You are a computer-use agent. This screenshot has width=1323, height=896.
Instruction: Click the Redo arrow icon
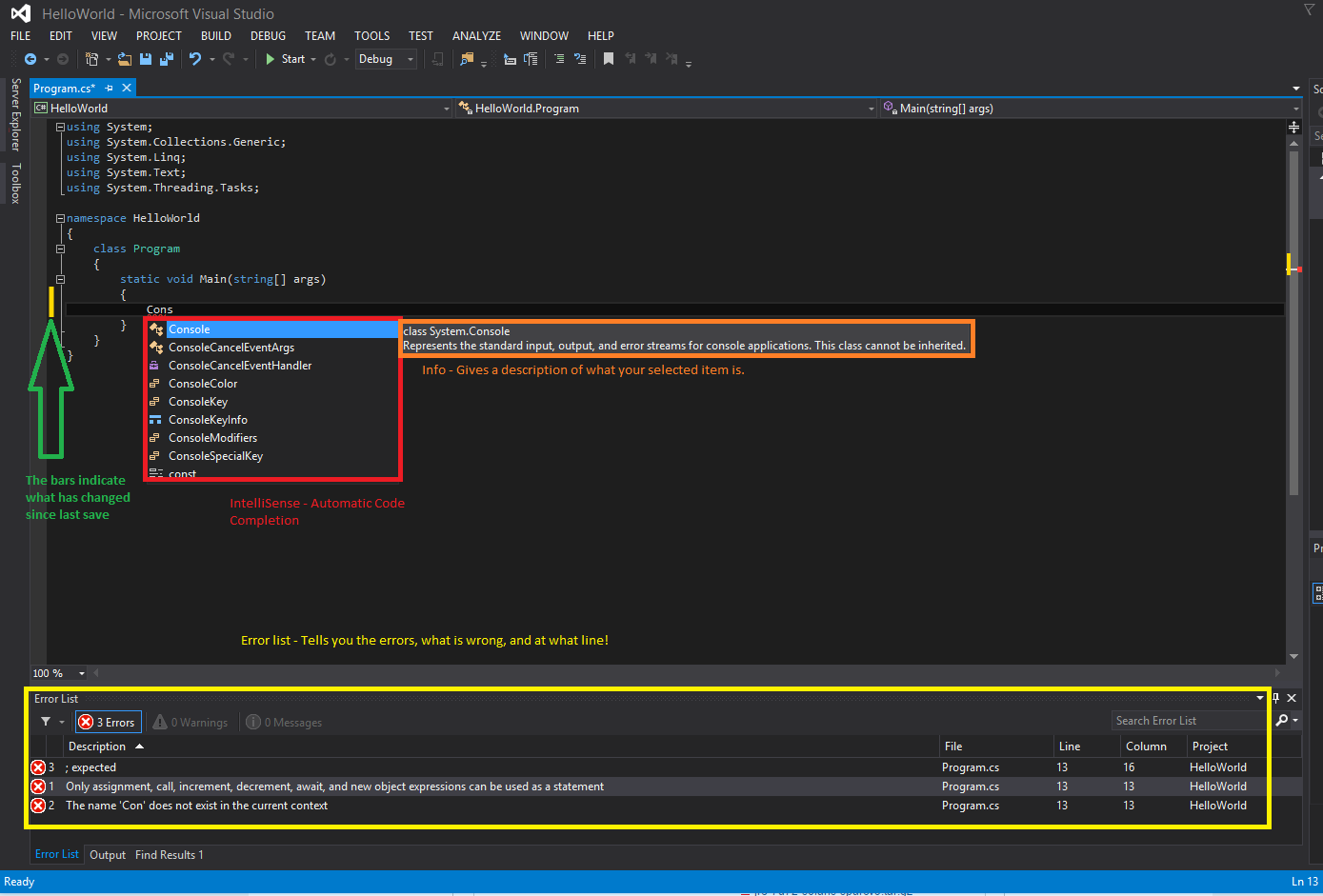tap(229, 59)
